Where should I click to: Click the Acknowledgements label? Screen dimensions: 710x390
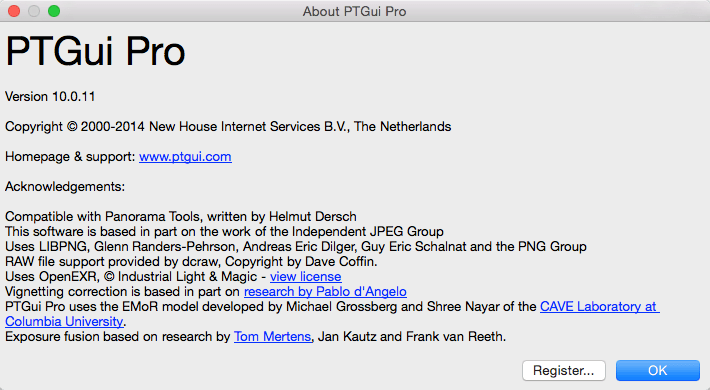click(x=65, y=187)
